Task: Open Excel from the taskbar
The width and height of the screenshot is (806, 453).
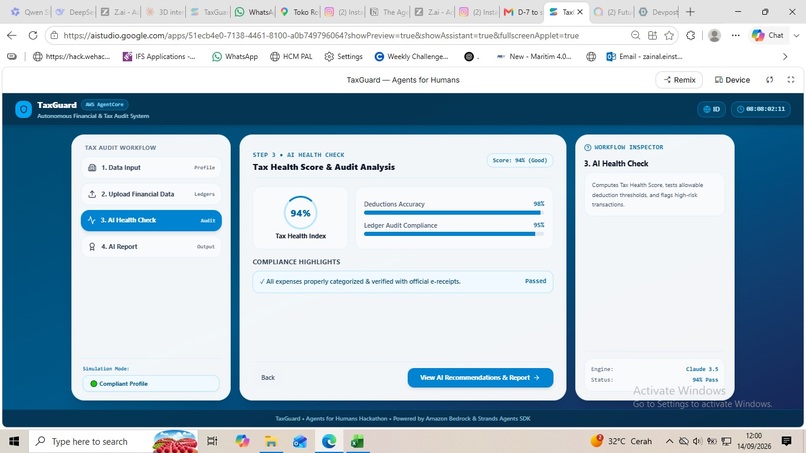Action: click(358, 441)
